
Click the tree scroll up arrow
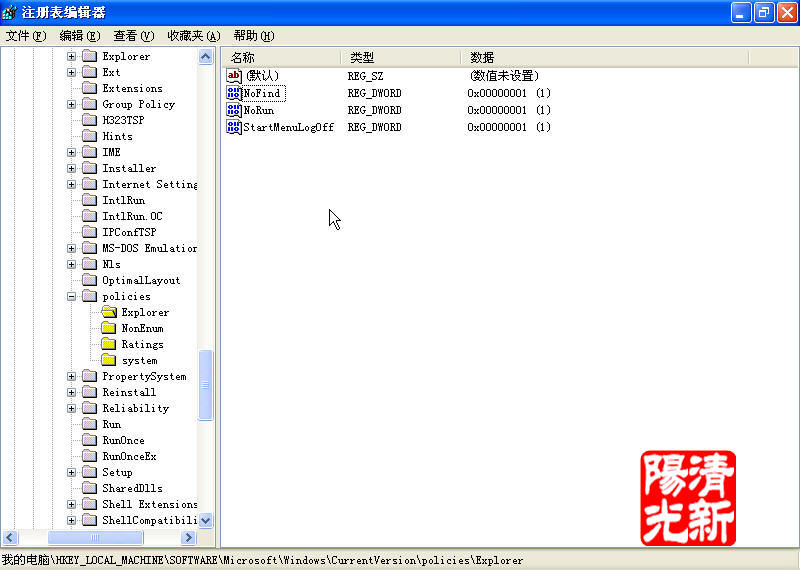click(206, 56)
